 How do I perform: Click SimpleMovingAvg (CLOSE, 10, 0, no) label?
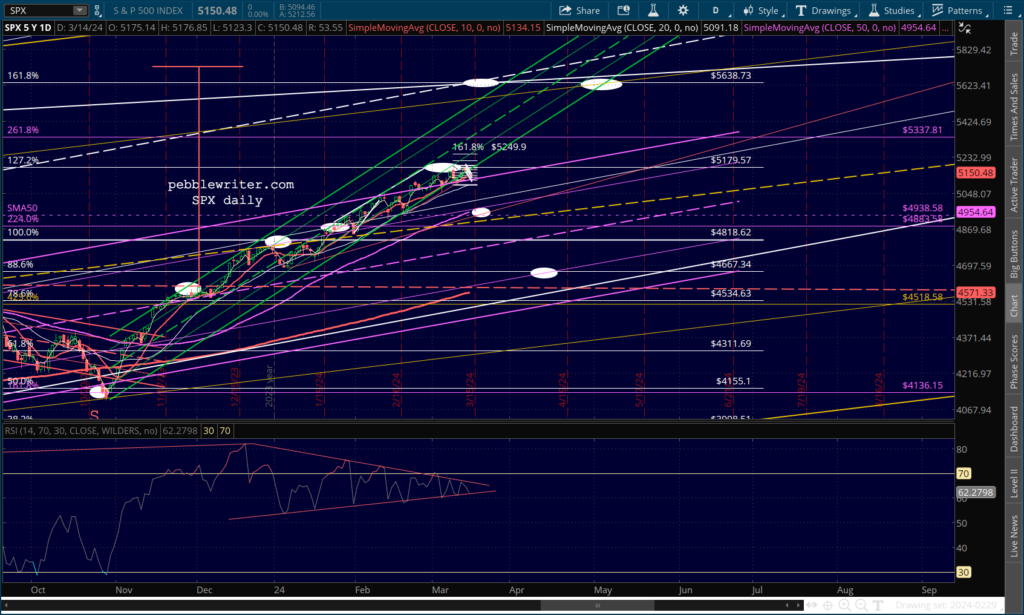point(424,27)
